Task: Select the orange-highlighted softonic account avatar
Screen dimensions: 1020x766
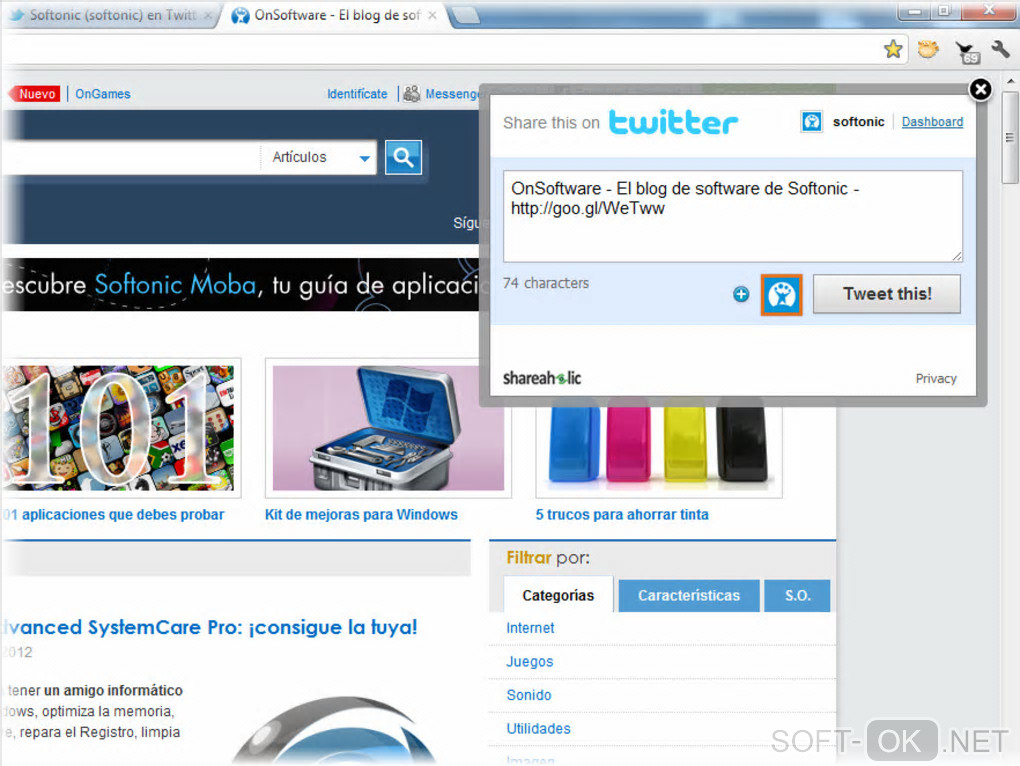Action: pyautogui.click(x=781, y=295)
